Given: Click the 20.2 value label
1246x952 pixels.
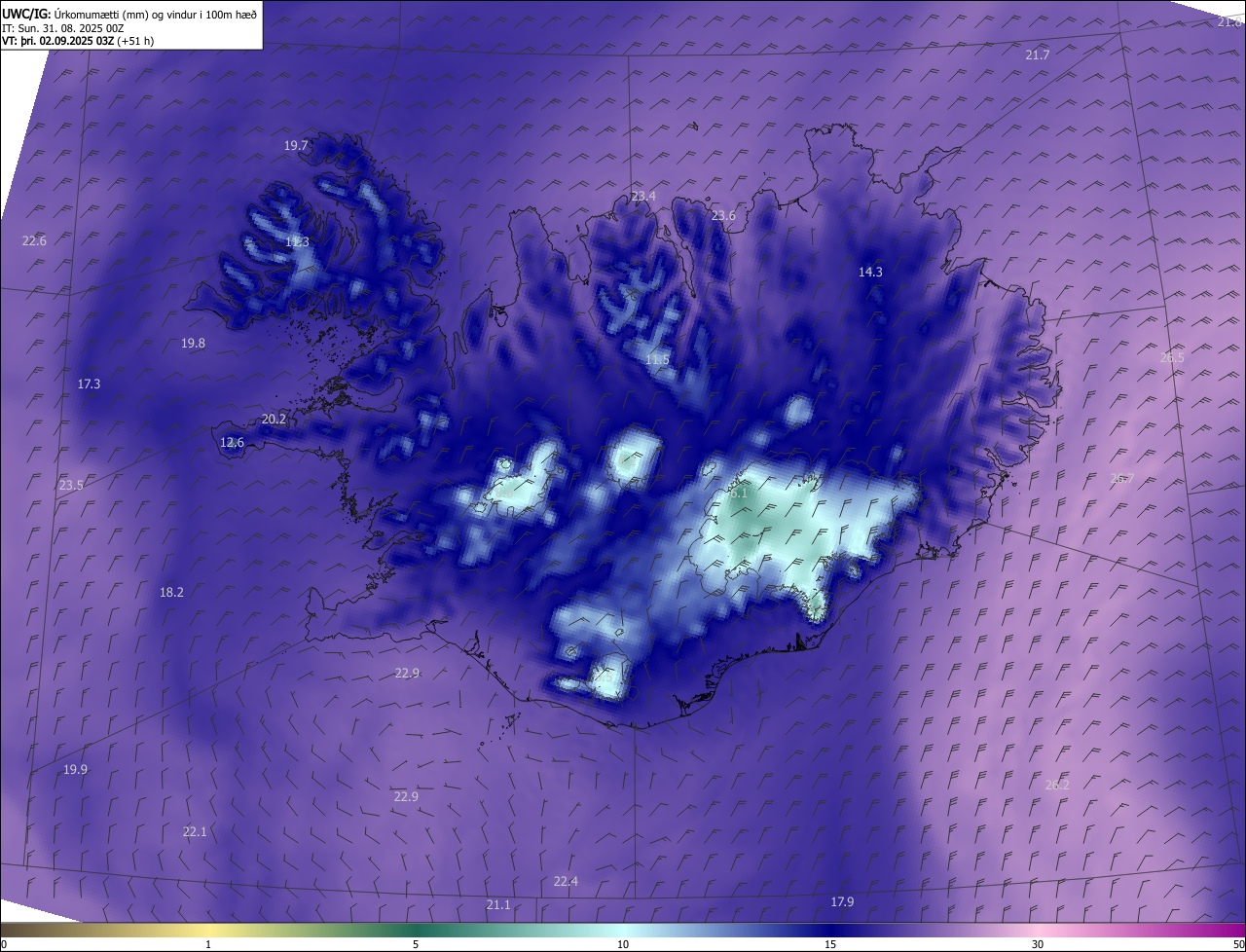Looking at the screenshot, I should pyautogui.click(x=274, y=420).
